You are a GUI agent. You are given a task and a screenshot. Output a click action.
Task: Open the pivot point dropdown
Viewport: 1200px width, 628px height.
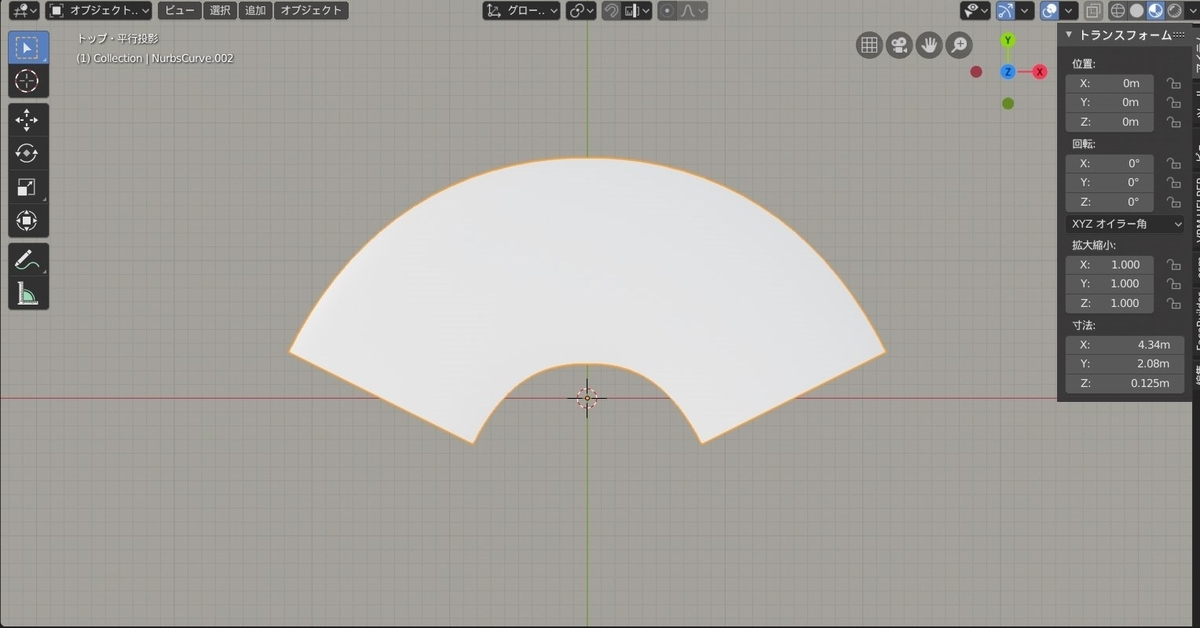click(580, 11)
